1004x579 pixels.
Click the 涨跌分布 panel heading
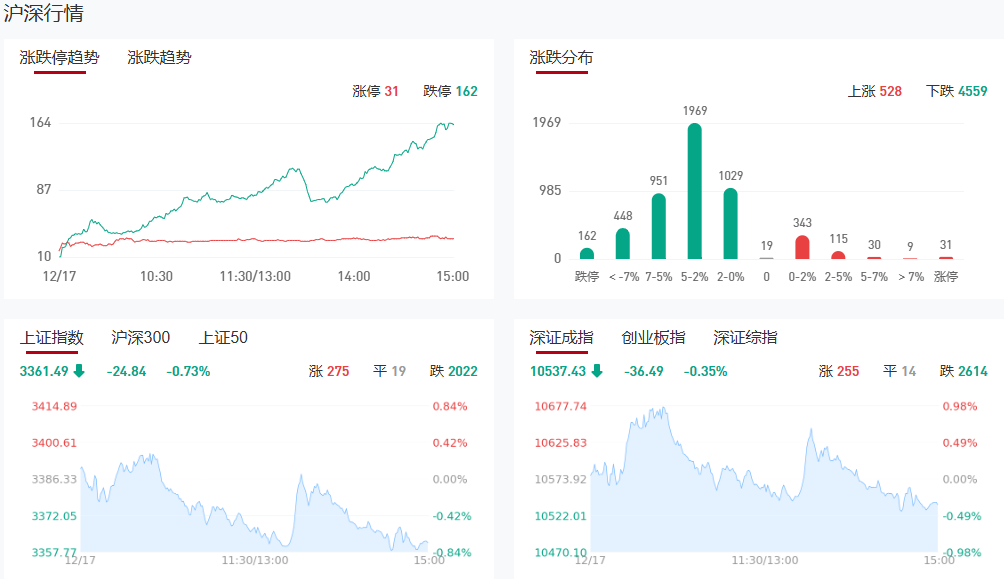[x=561, y=57]
